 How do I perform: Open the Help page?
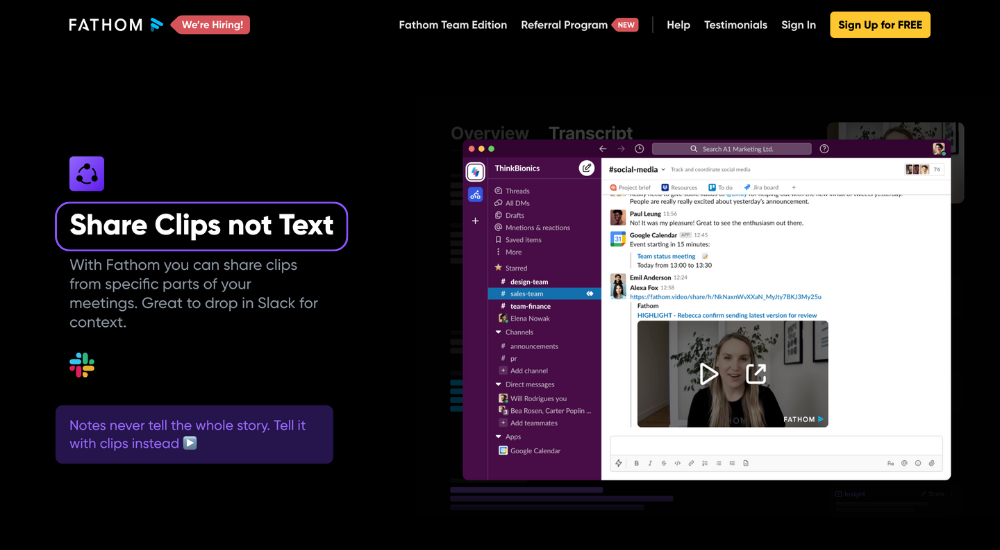tap(678, 25)
